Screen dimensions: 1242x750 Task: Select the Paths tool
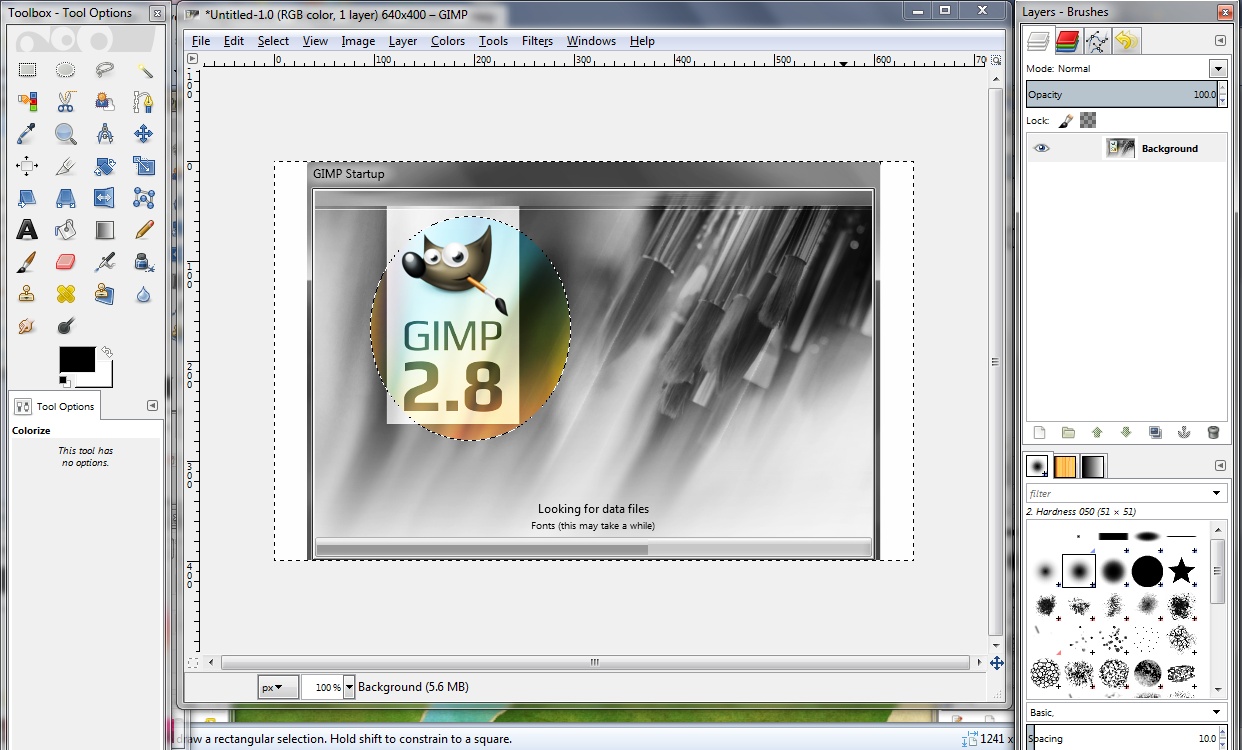[144, 101]
